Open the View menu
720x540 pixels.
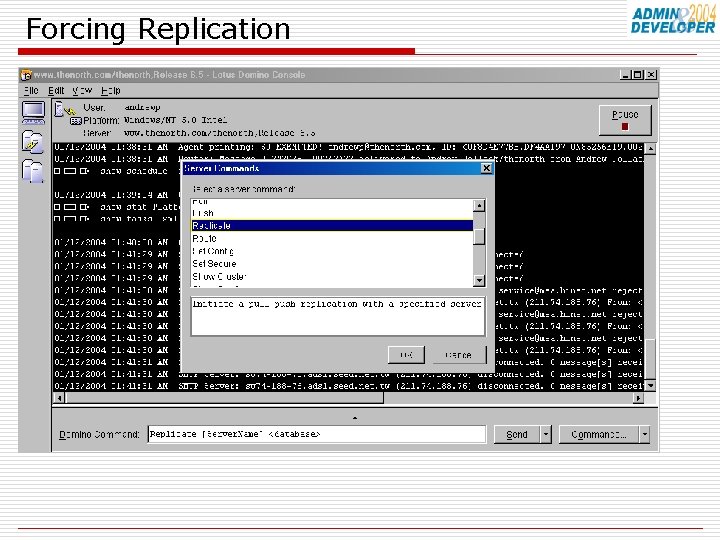pos(83,90)
